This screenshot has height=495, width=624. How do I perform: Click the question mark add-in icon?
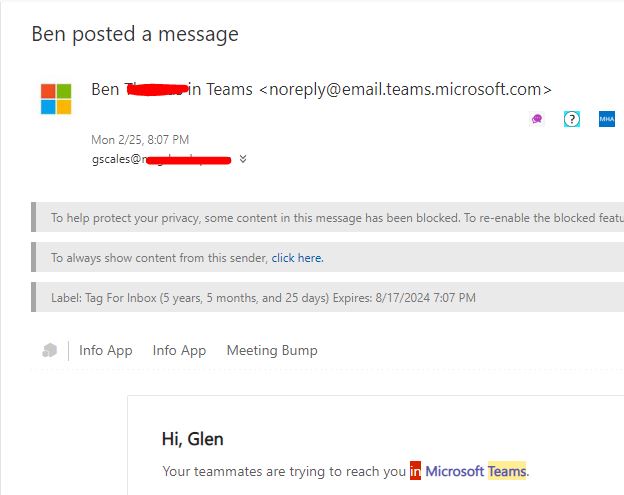point(572,119)
